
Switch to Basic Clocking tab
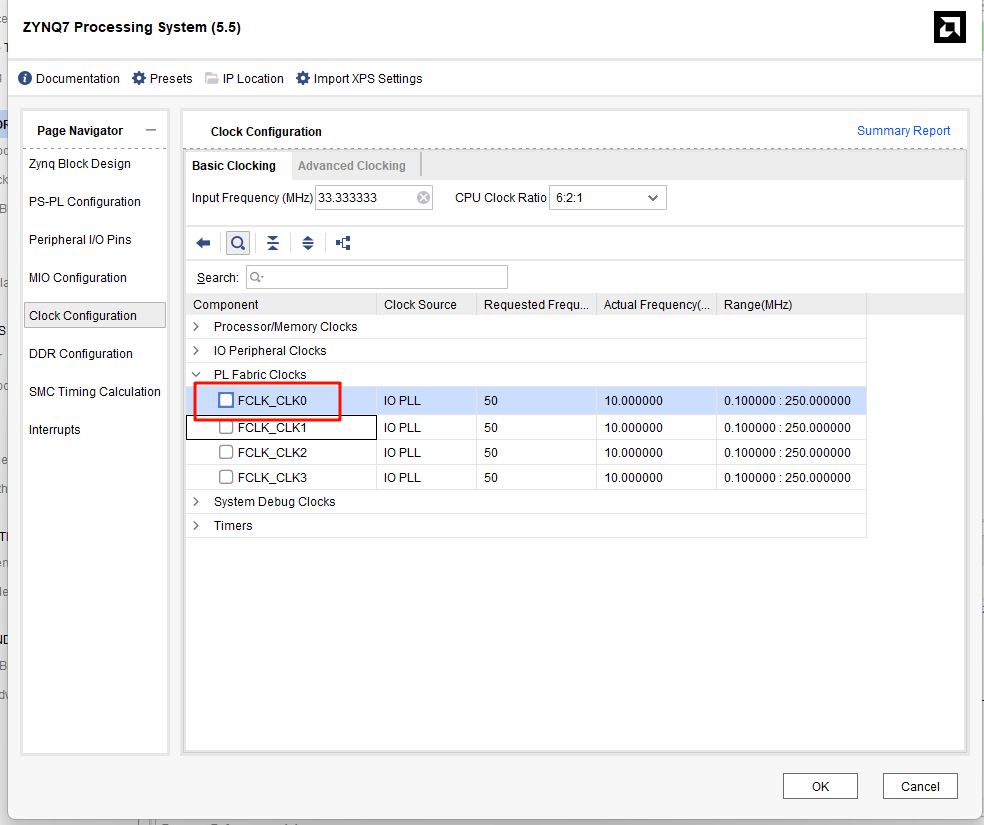click(x=234, y=166)
